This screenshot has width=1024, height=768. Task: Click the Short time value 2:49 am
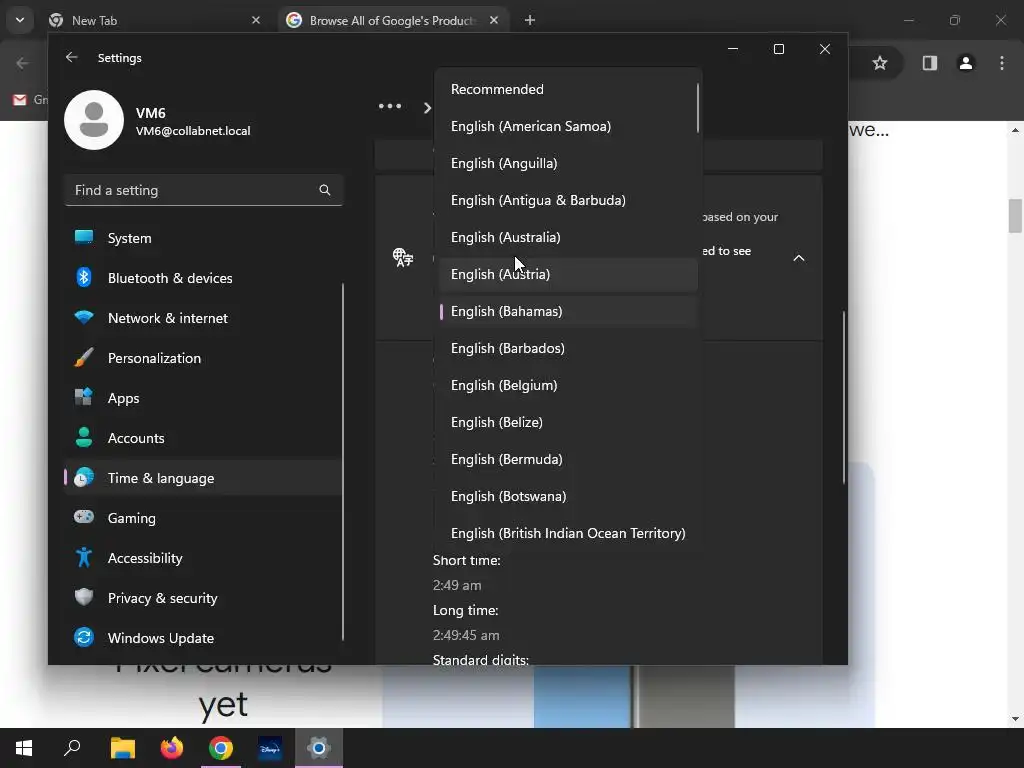(456, 585)
